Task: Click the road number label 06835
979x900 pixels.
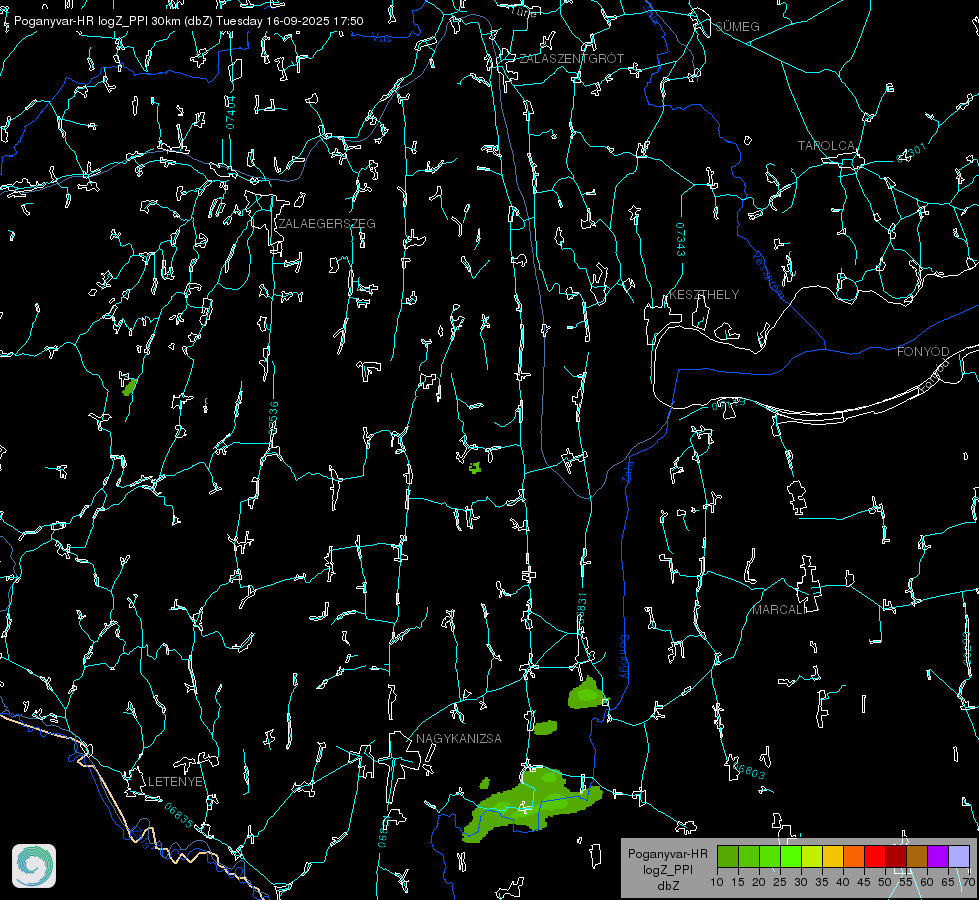Action: click(x=179, y=816)
